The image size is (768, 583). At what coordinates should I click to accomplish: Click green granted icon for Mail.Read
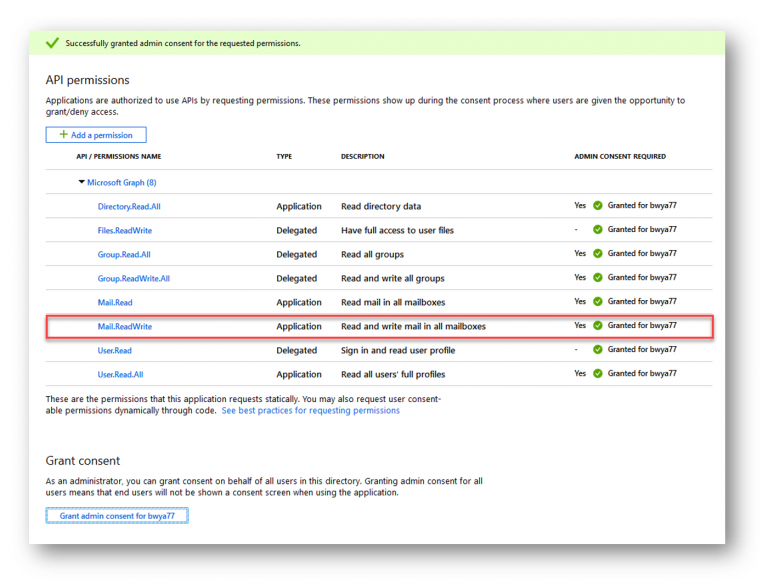coord(598,301)
